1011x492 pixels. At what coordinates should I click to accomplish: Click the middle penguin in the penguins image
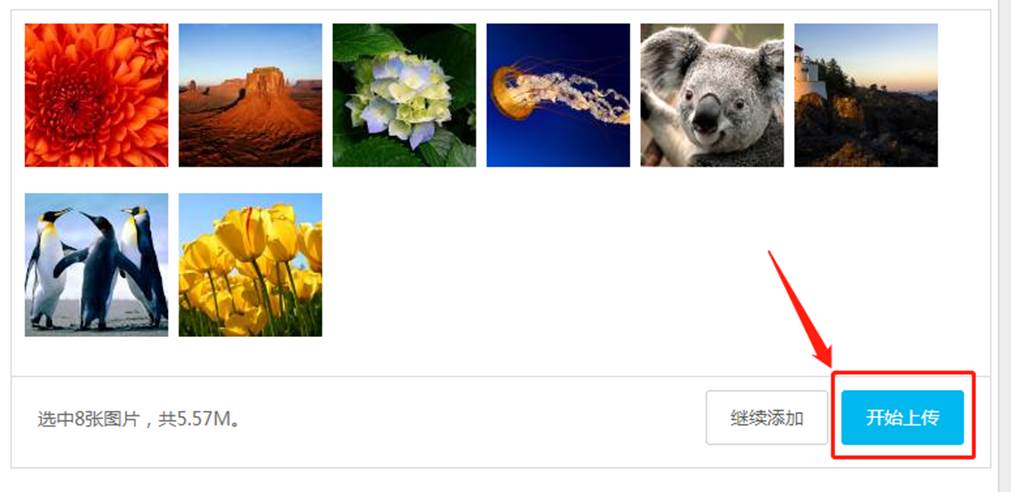[x=98, y=271]
